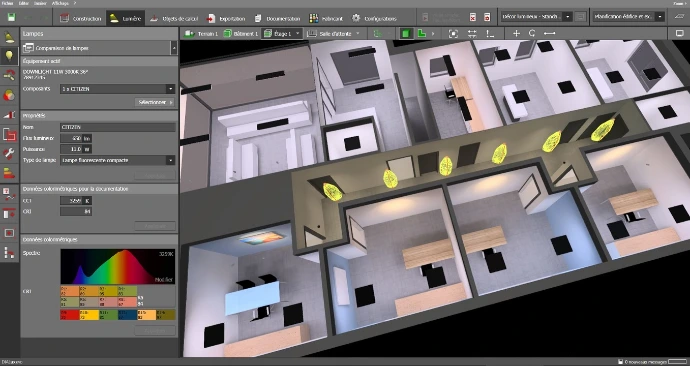Click the zoom-to-fit view icon
This screenshot has height=366, width=690.
pyautogui.click(x=453, y=33)
